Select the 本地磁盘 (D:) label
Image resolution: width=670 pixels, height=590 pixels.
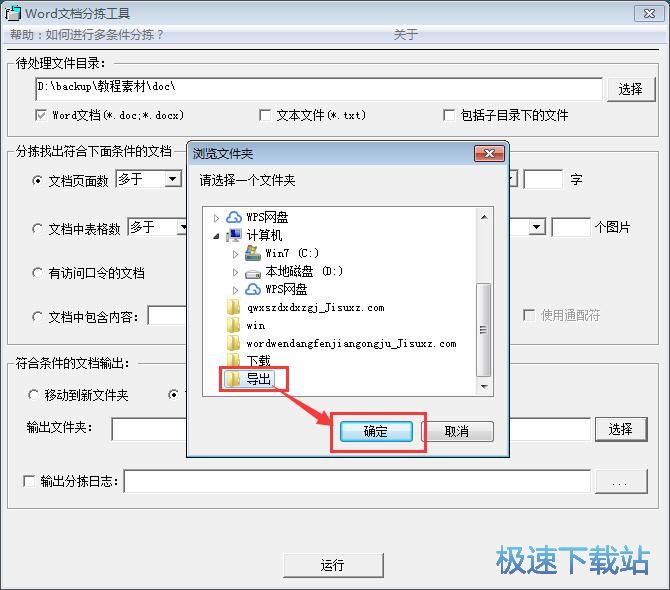click(x=304, y=271)
